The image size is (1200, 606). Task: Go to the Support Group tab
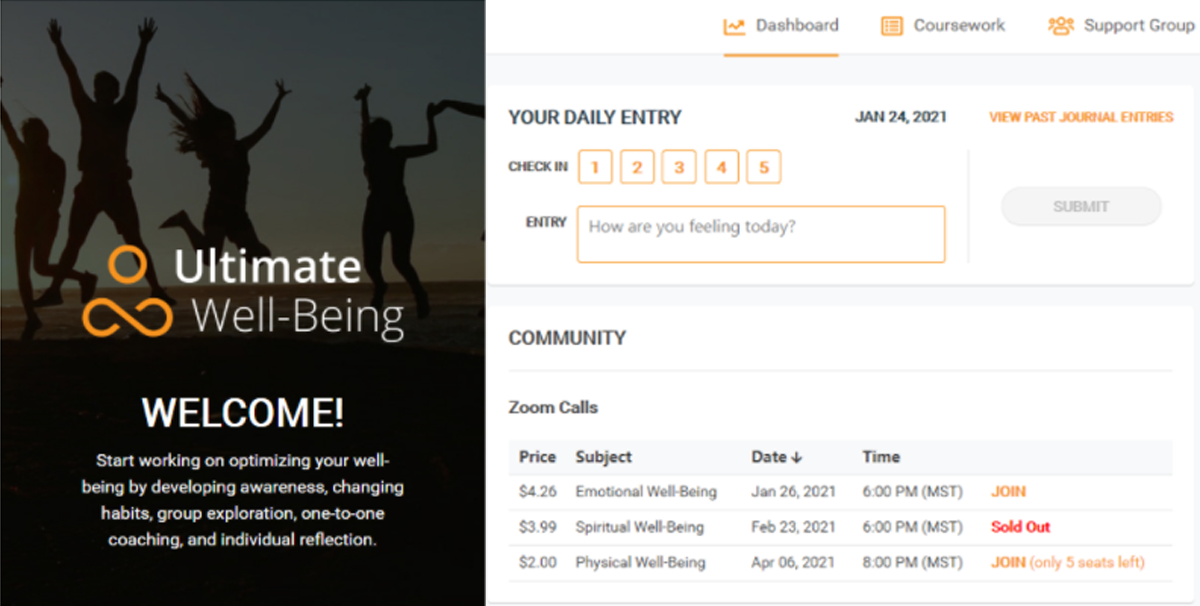(x=1121, y=27)
